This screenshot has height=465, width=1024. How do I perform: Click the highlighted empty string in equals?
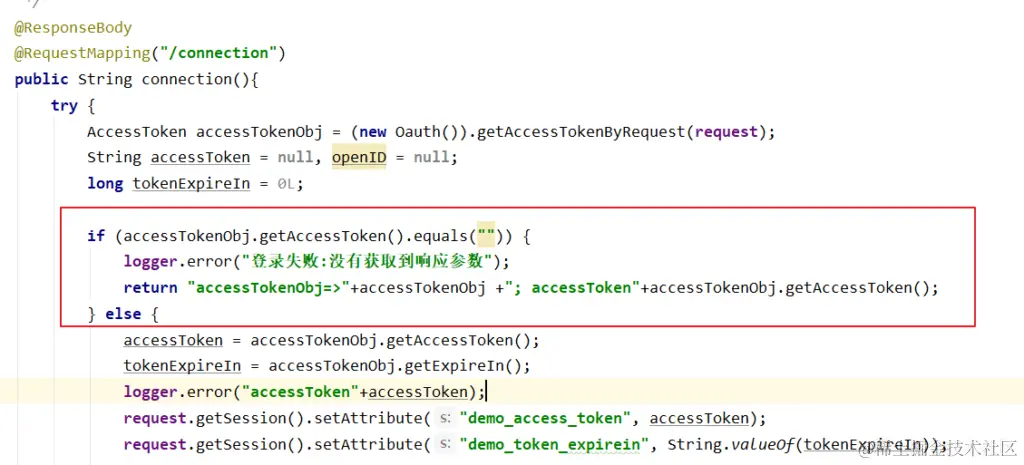(x=486, y=236)
